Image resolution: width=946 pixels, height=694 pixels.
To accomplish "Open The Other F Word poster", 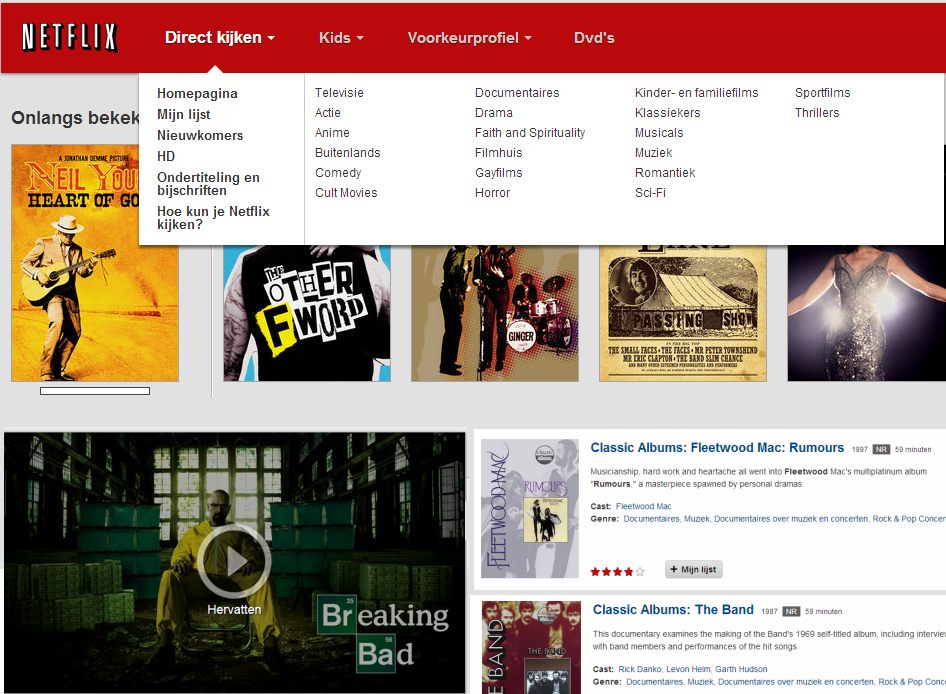I will 307,313.
